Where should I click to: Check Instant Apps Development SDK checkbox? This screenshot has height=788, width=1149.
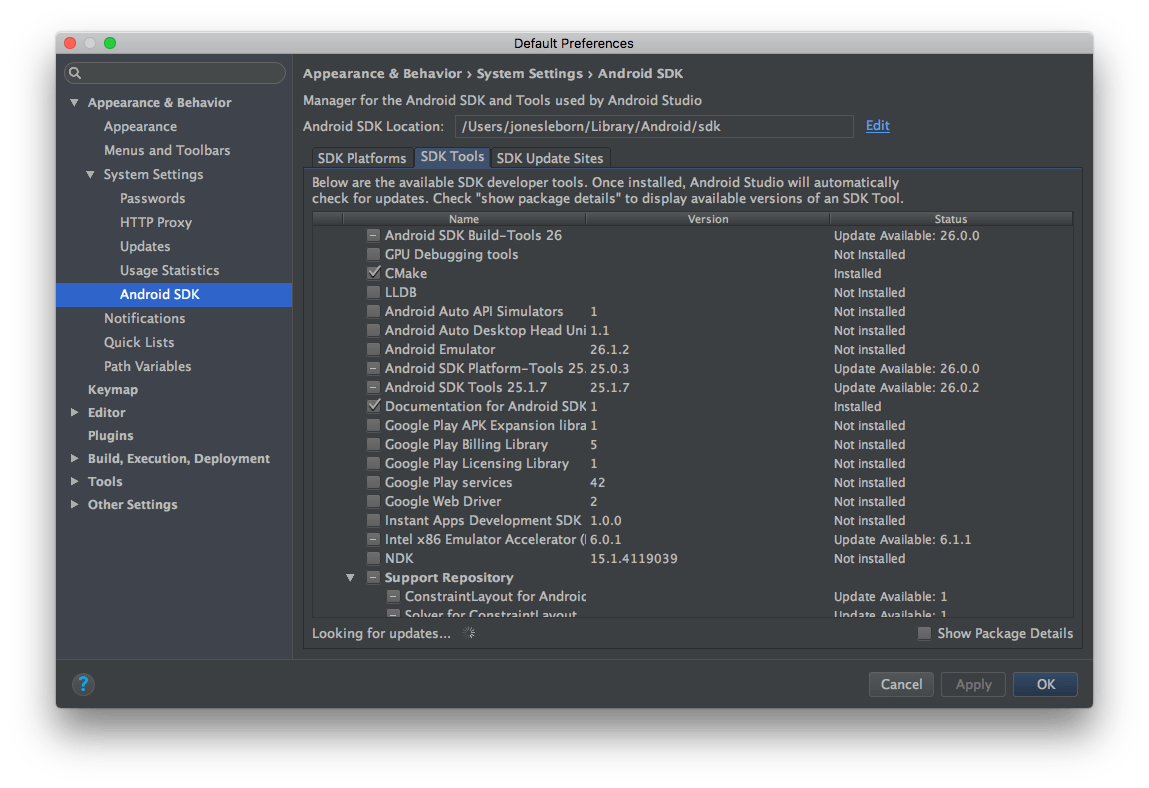click(373, 520)
